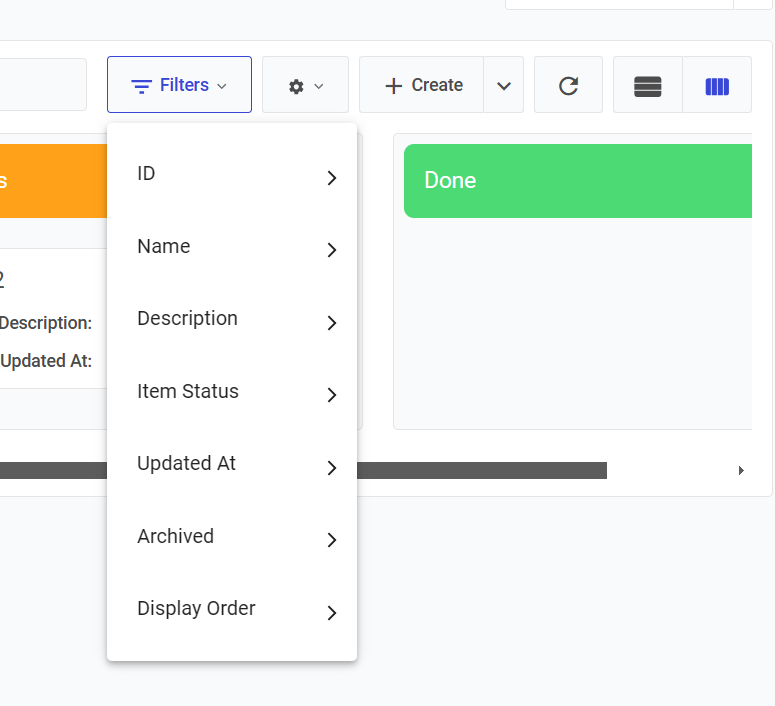Click the scrollbar right arrow

click(x=741, y=470)
